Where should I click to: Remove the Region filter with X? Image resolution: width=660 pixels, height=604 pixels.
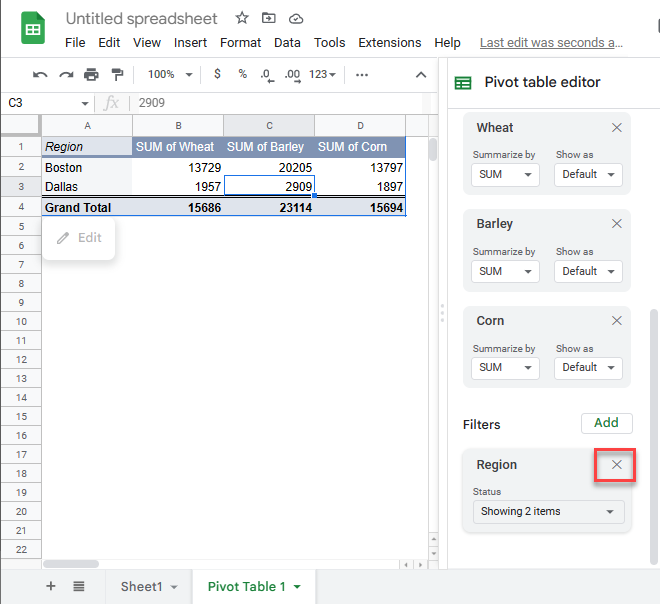[x=617, y=465]
